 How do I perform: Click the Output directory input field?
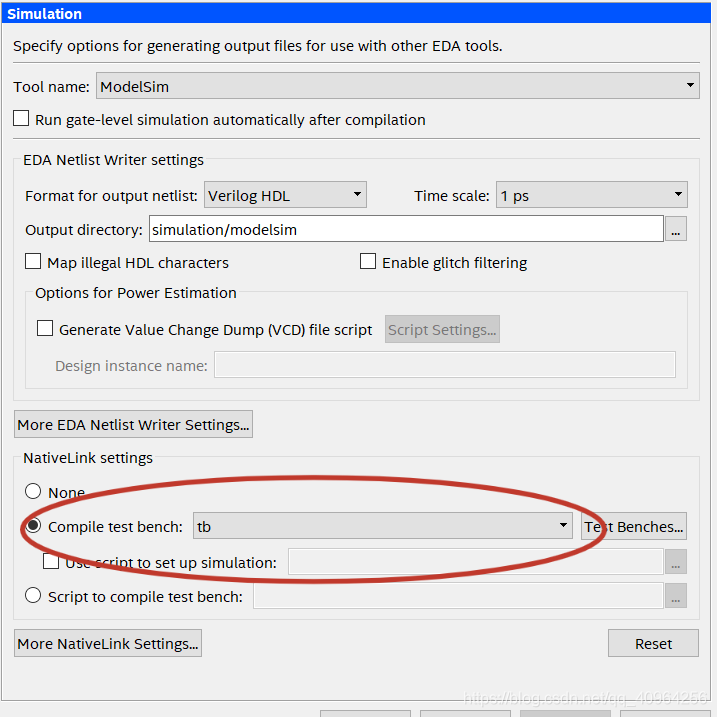406,229
